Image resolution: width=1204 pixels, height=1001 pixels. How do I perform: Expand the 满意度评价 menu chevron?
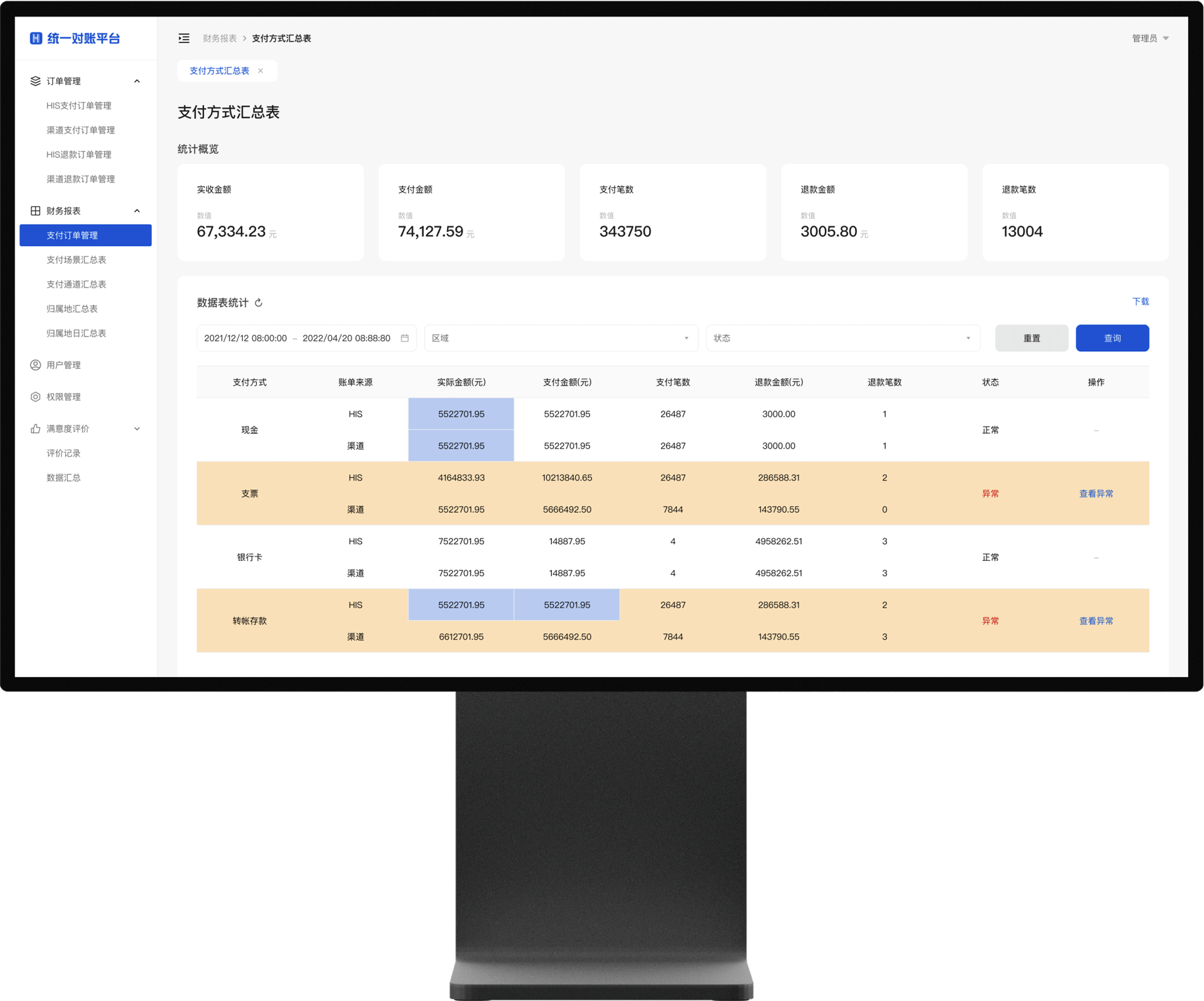pos(137,428)
